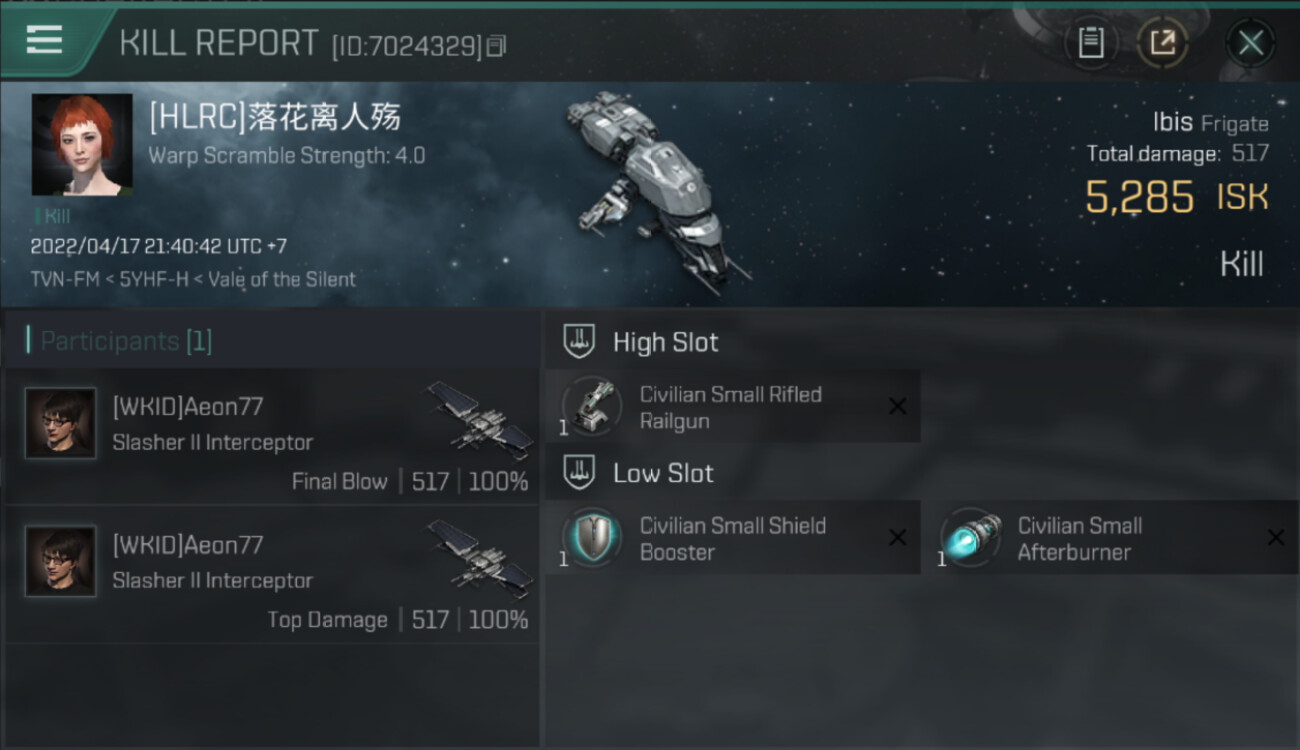This screenshot has height=750, width=1300.
Task: Click the X next to Civilian Small Afterburner
Action: point(1275,538)
